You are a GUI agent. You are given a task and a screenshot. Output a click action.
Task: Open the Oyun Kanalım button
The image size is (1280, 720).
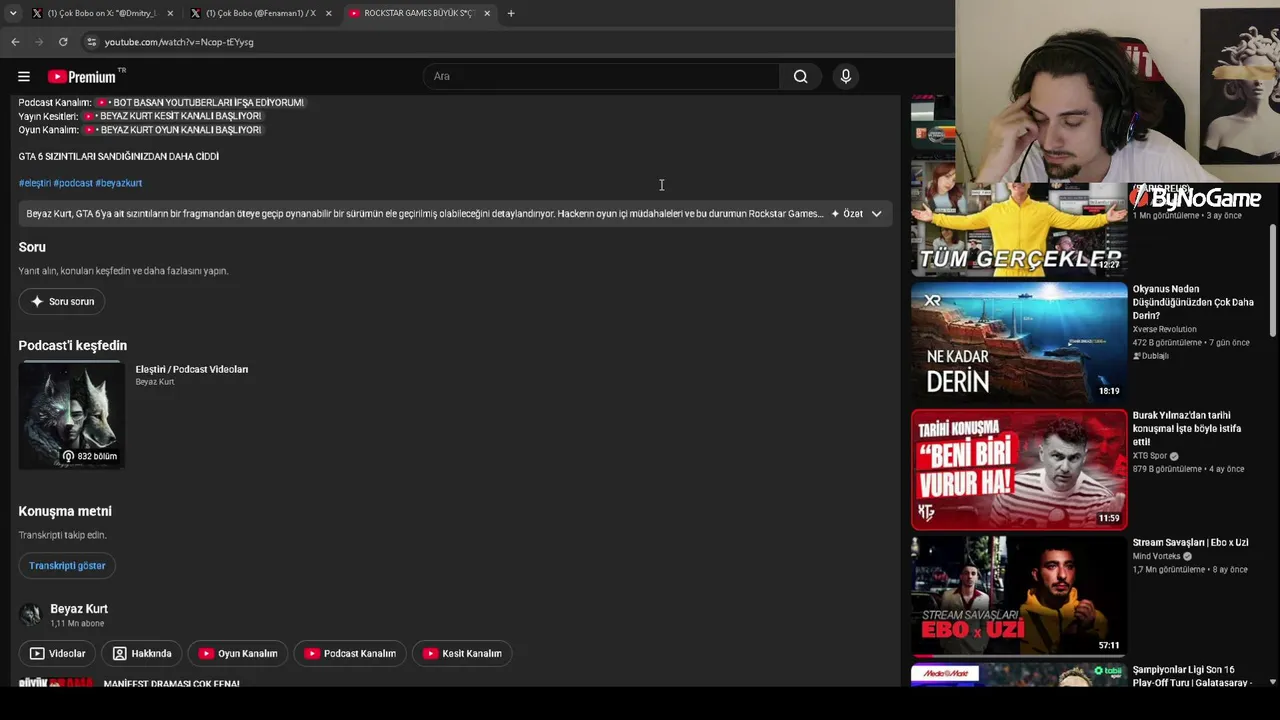coord(238,654)
